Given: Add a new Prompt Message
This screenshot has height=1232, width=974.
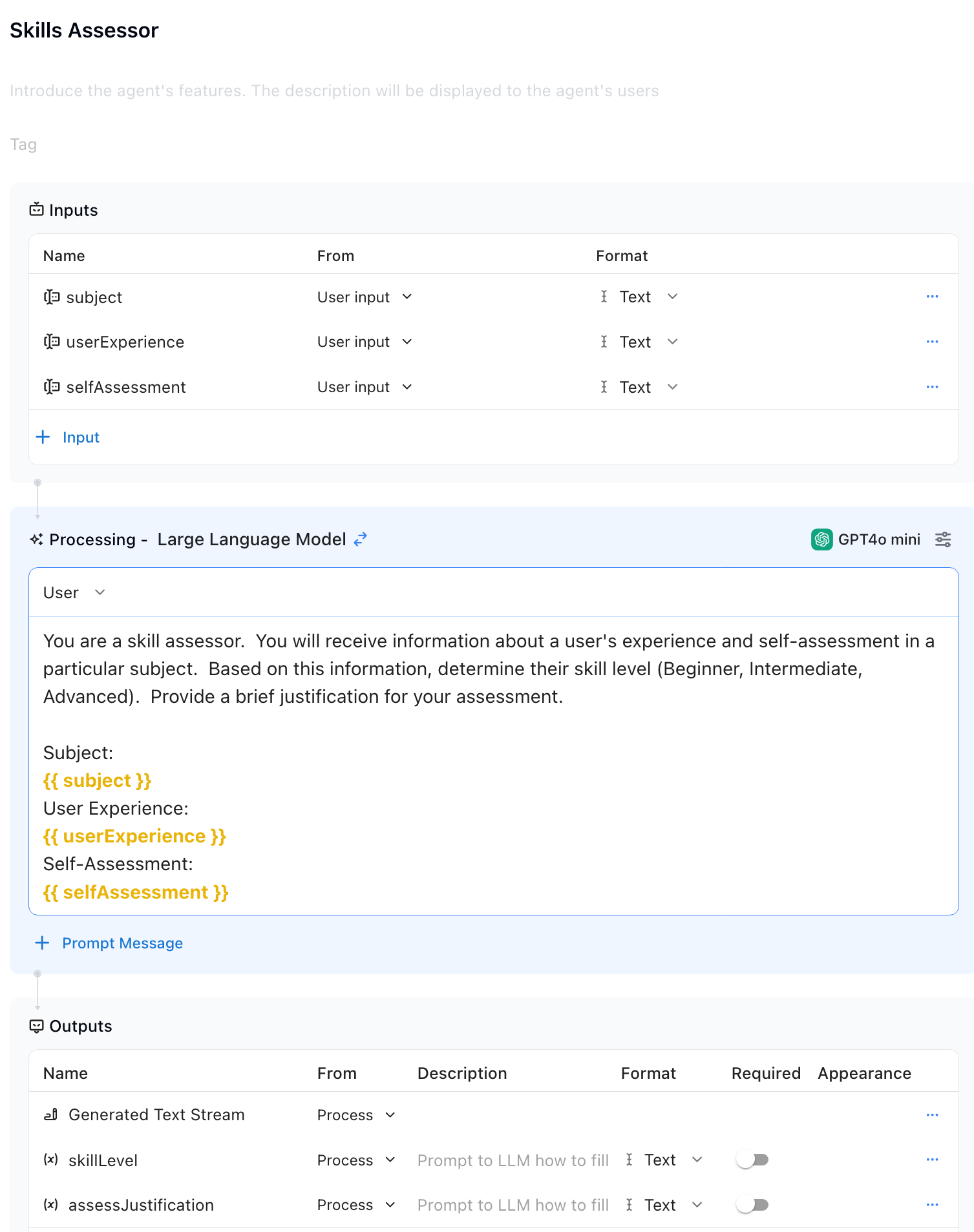Looking at the screenshot, I should click(x=109, y=943).
